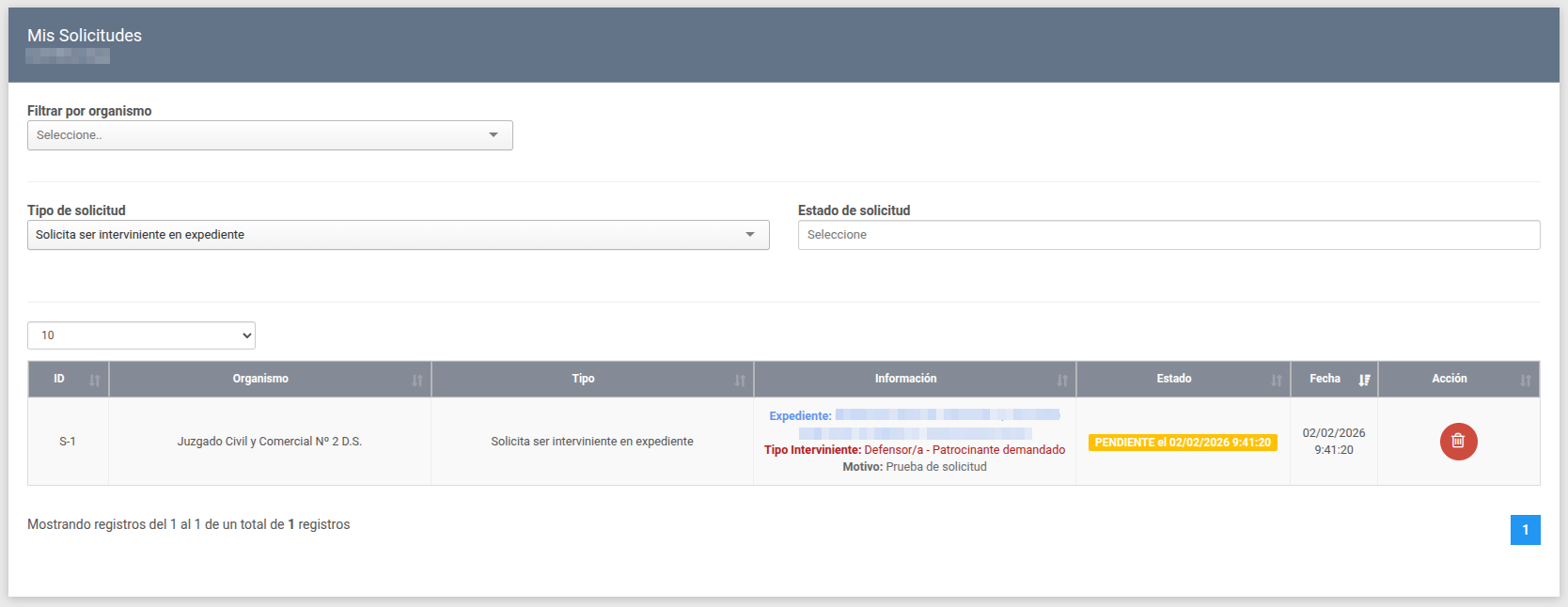
Task: Sort table by ID column arrows
Action: [95, 381]
